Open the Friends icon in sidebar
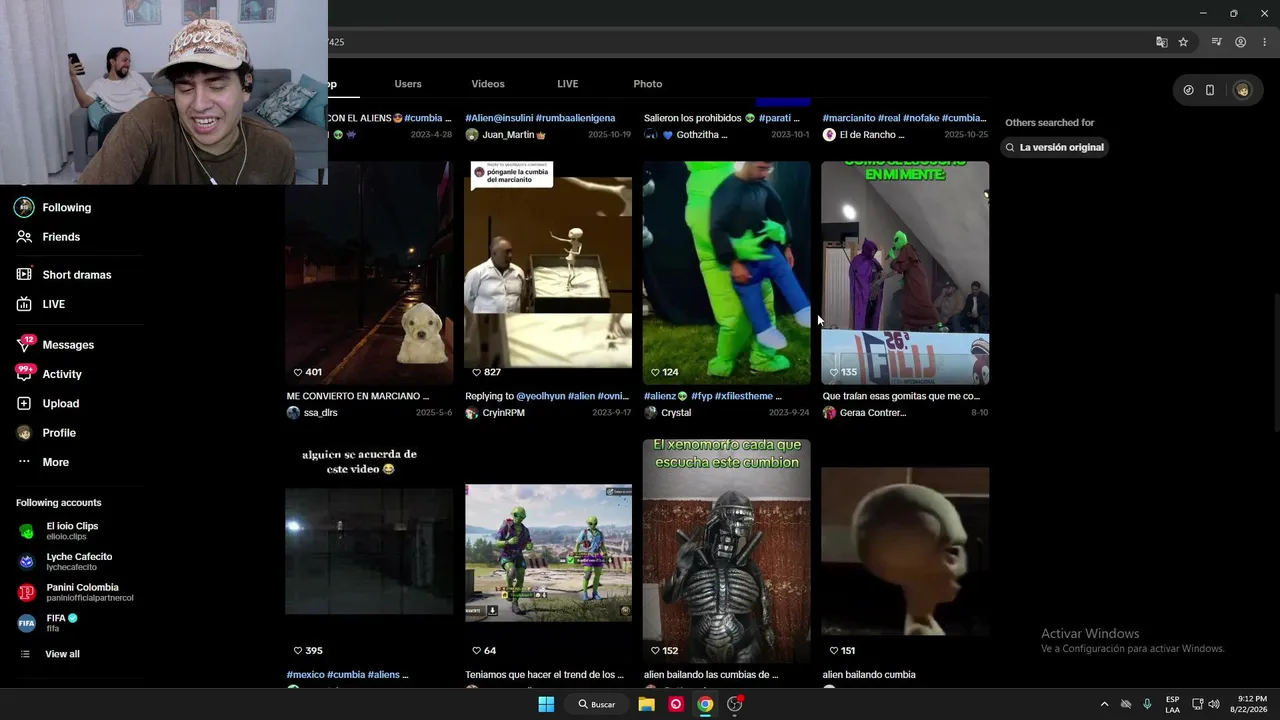The width and height of the screenshot is (1280, 720). pyautogui.click(x=24, y=237)
